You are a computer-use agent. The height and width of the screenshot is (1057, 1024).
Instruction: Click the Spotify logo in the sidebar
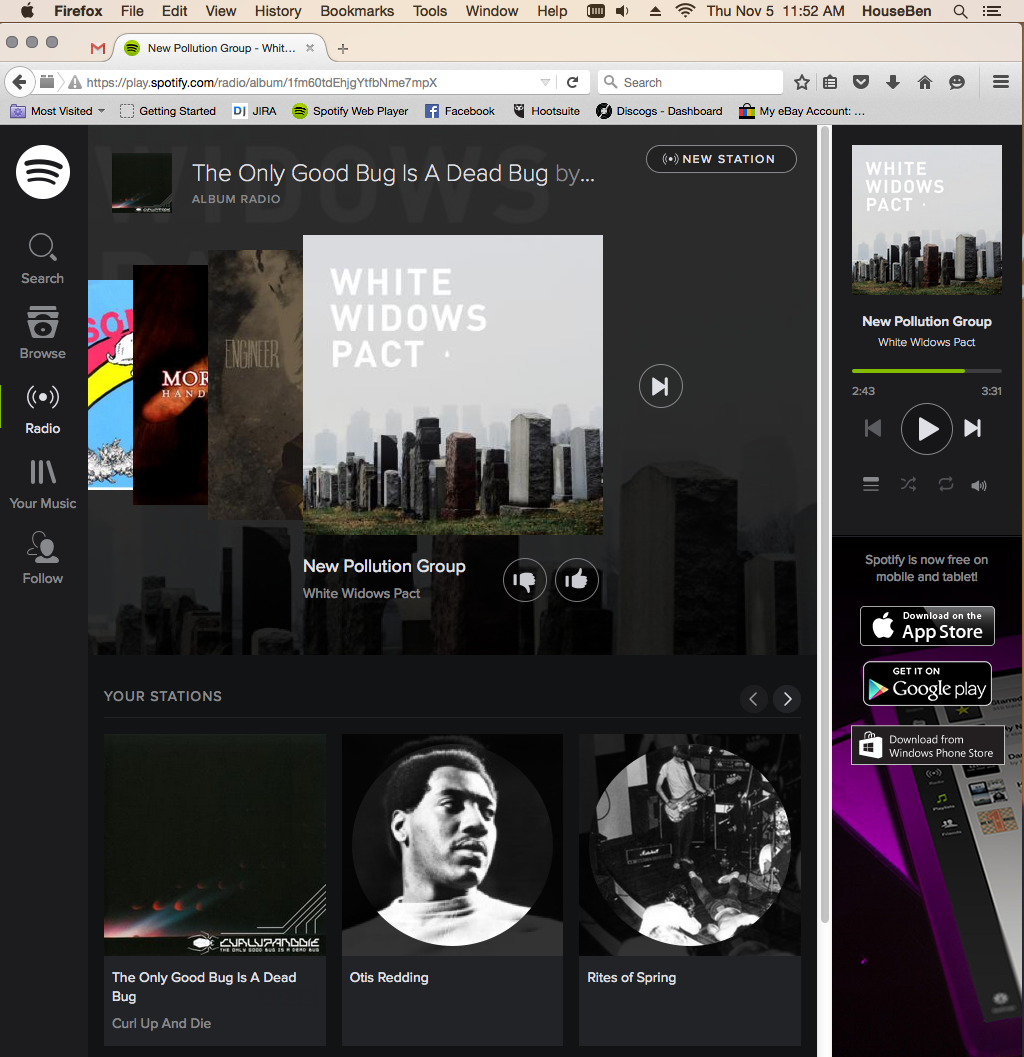[x=42, y=172]
